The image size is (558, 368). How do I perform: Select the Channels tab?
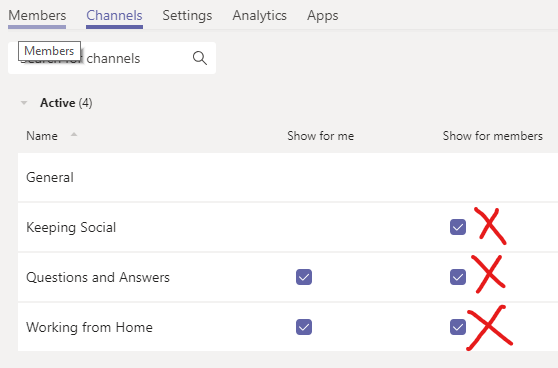coord(114,16)
